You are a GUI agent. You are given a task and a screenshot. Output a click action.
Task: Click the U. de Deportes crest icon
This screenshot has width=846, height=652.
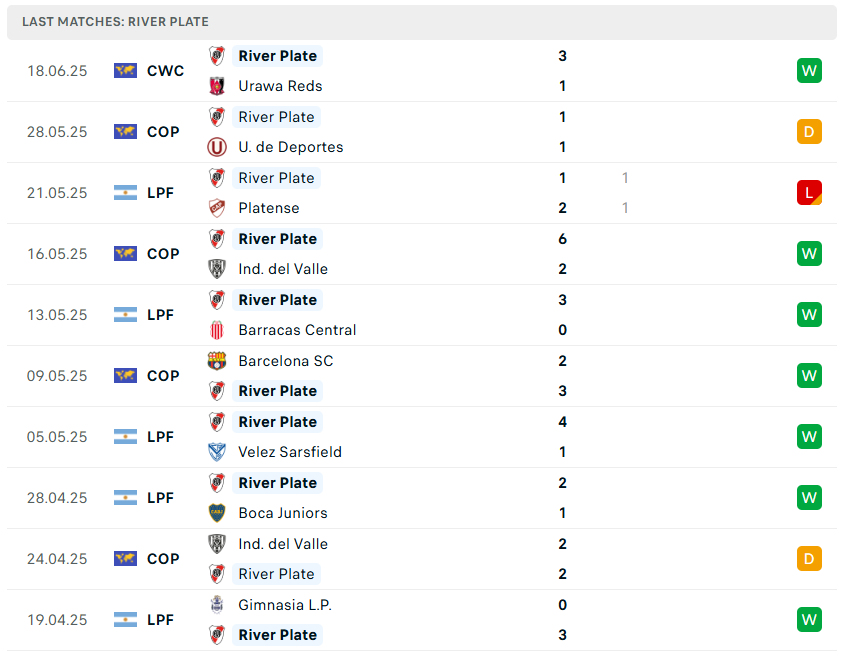217,147
